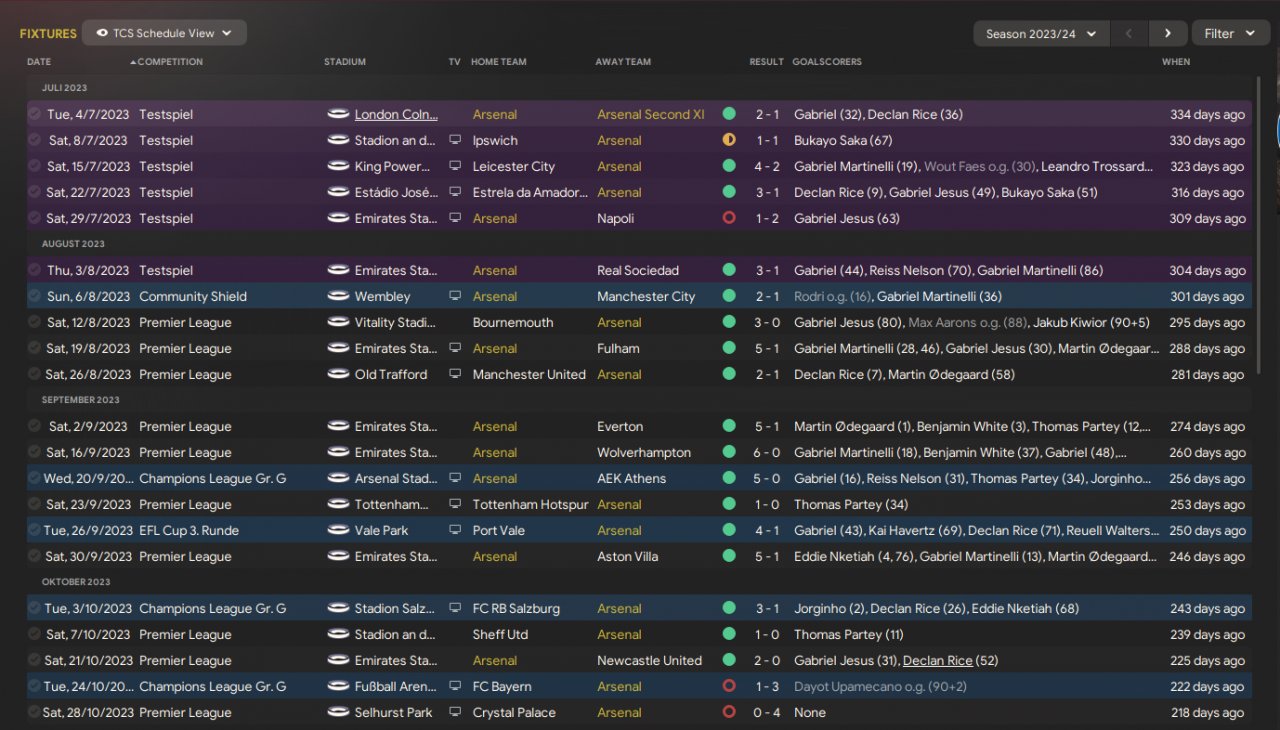Open Arsenal Second XI team page
The height and width of the screenshot is (730, 1280).
[651, 115]
